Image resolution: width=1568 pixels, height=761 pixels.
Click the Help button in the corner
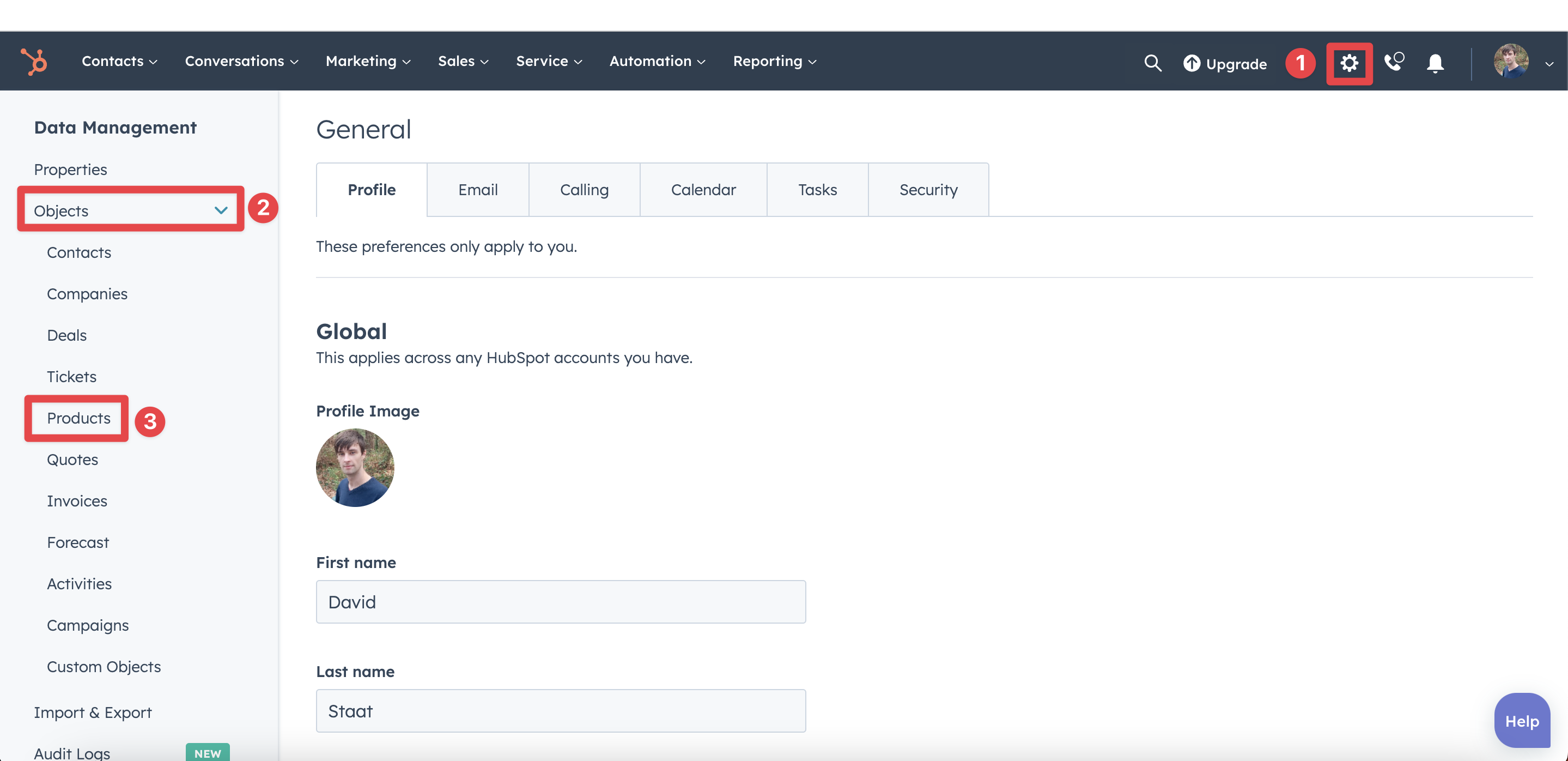coord(1522,720)
